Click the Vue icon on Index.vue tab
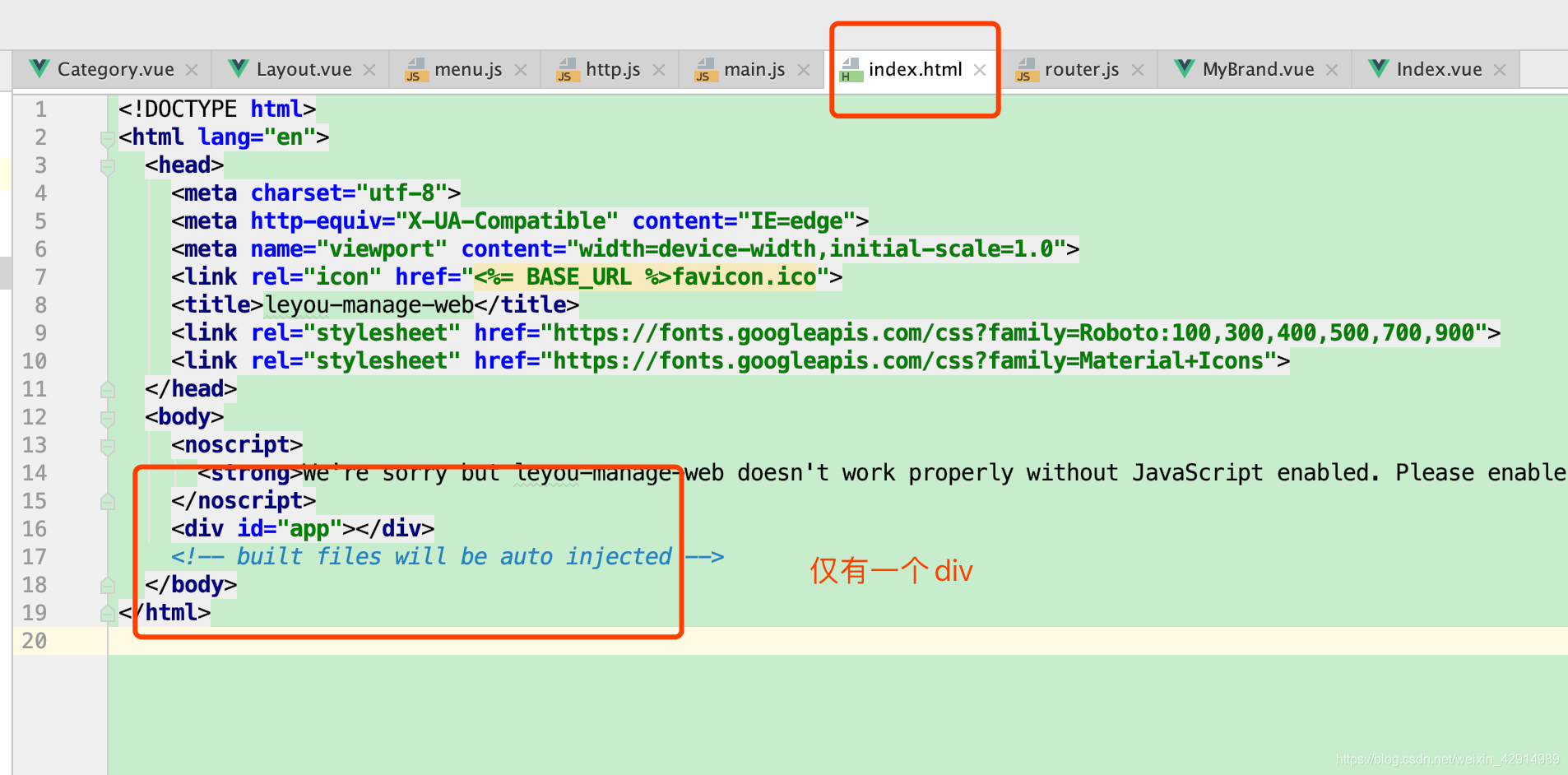Image resolution: width=1568 pixels, height=775 pixels. tap(1378, 69)
